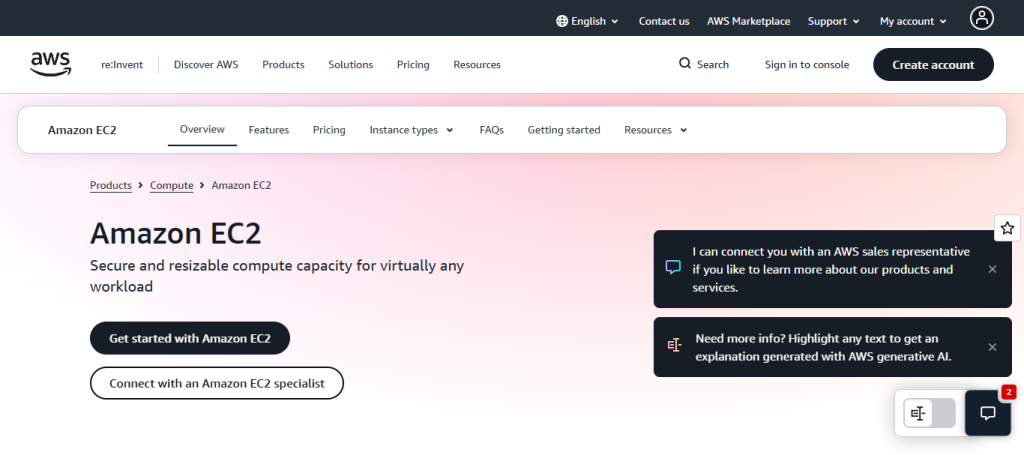This screenshot has height=455, width=1024.
Task: Open the English language dropdown
Action: (588, 21)
